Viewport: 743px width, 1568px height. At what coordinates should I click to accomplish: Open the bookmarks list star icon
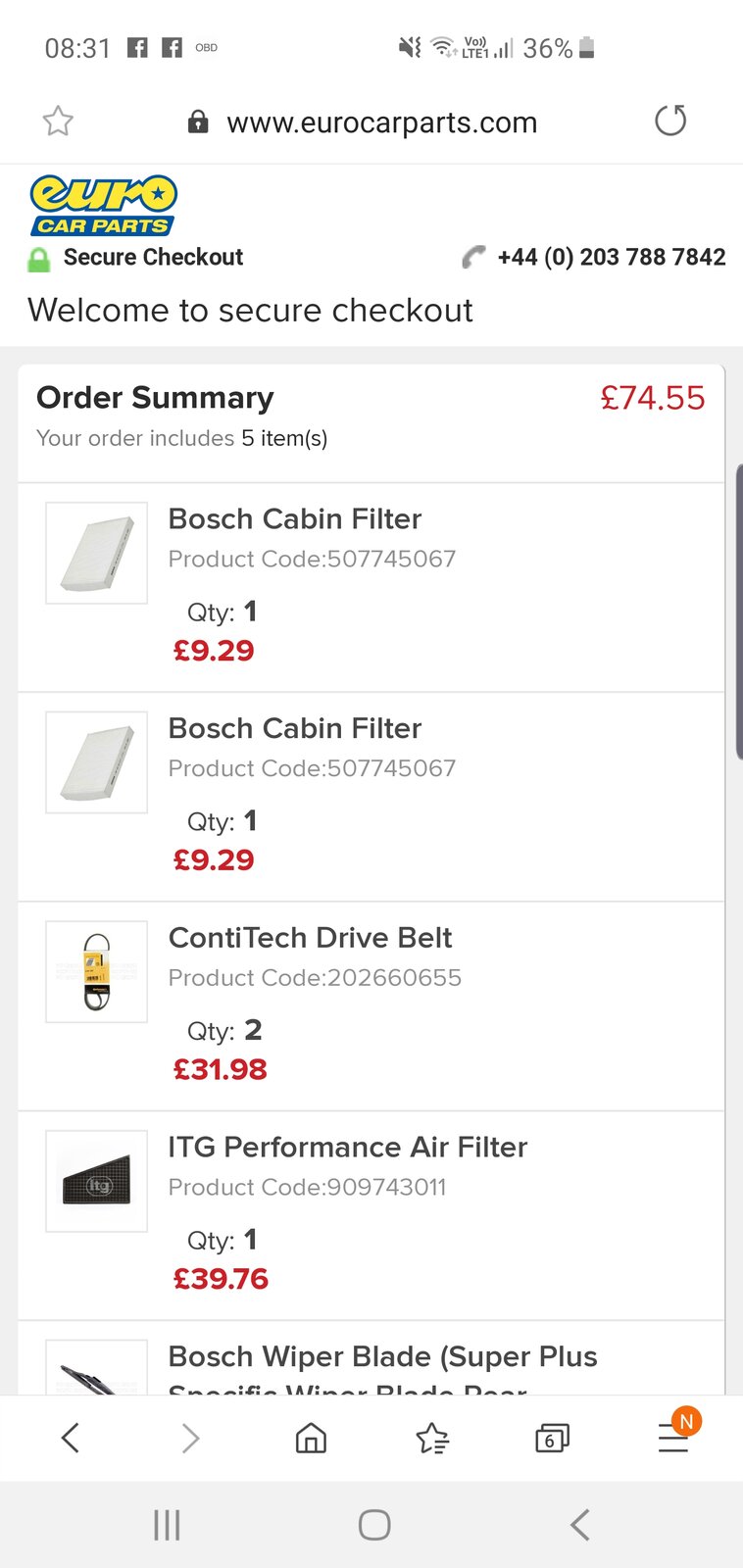tap(431, 1438)
